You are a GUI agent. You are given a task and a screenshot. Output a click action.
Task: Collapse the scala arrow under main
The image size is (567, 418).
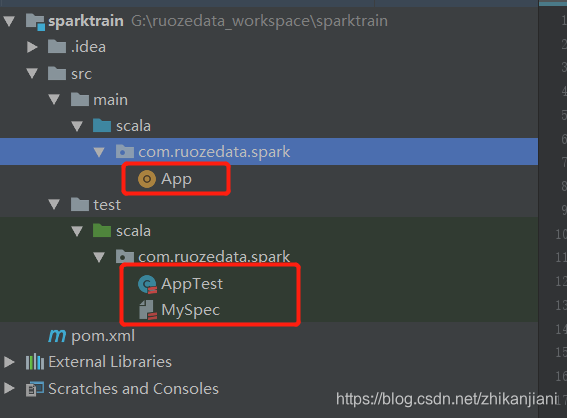pyautogui.click(x=77, y=126)
